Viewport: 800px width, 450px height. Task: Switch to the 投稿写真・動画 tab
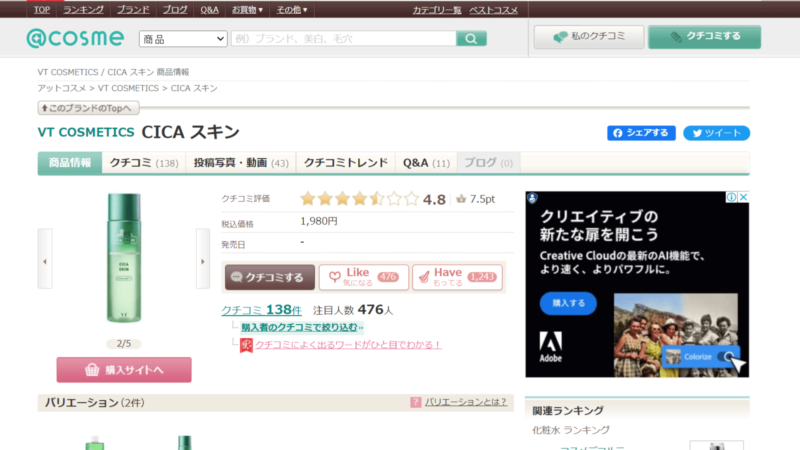tap(241, 163)
